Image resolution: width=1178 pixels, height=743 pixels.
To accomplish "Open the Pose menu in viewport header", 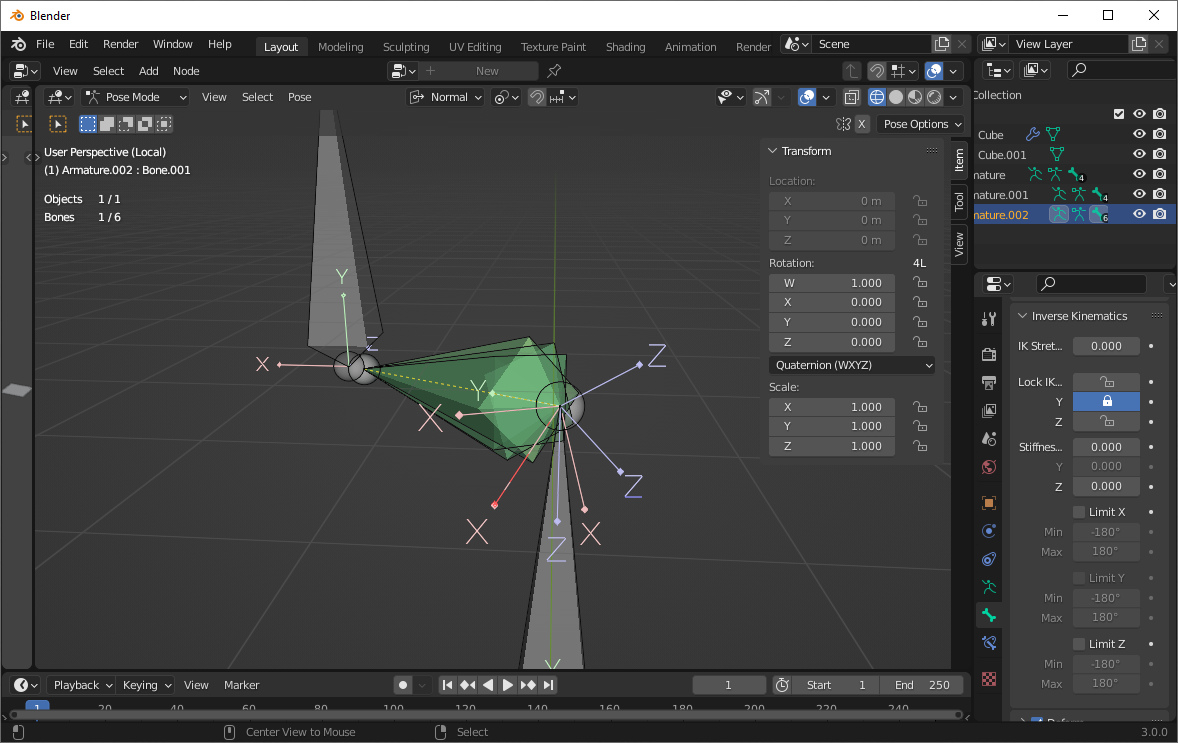I will pyautogui.click(x=299, y=97).
